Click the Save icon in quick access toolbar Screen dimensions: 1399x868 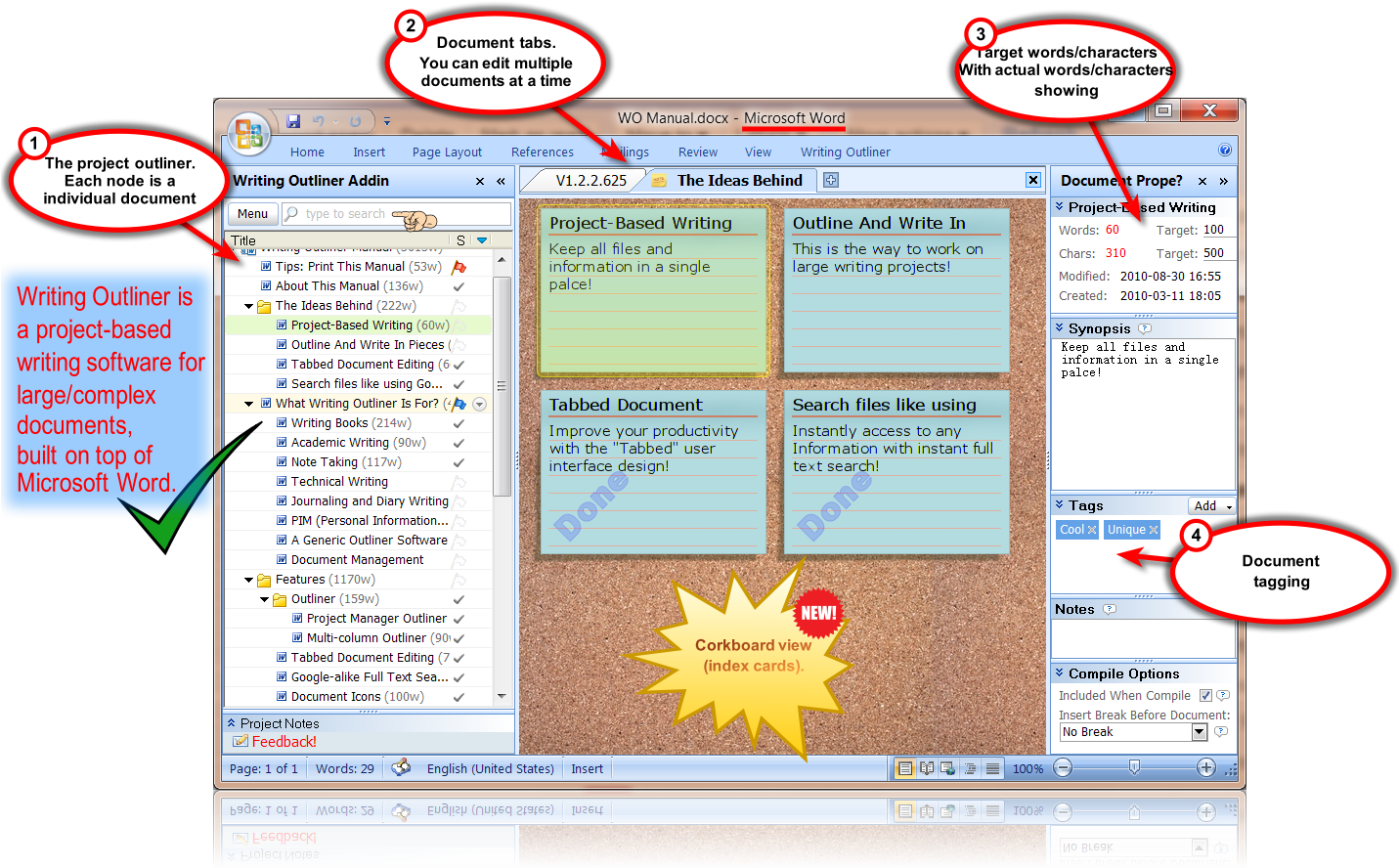coord(293,121)
